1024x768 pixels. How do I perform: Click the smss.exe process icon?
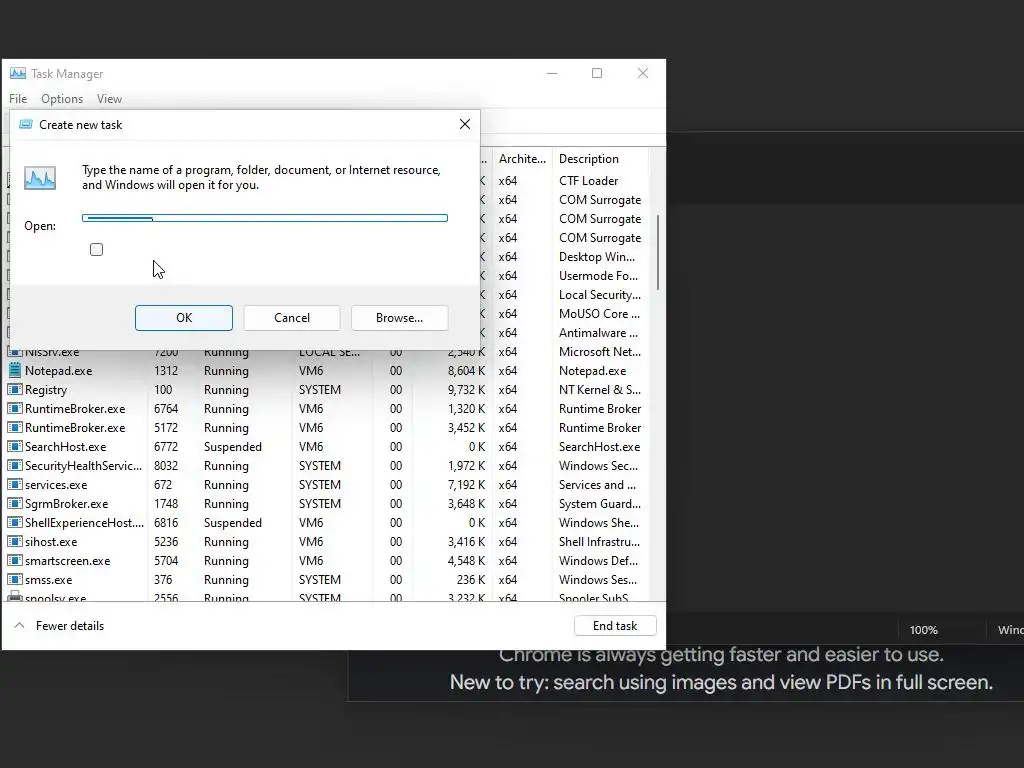pyautogui.click(x=14, y=579)
